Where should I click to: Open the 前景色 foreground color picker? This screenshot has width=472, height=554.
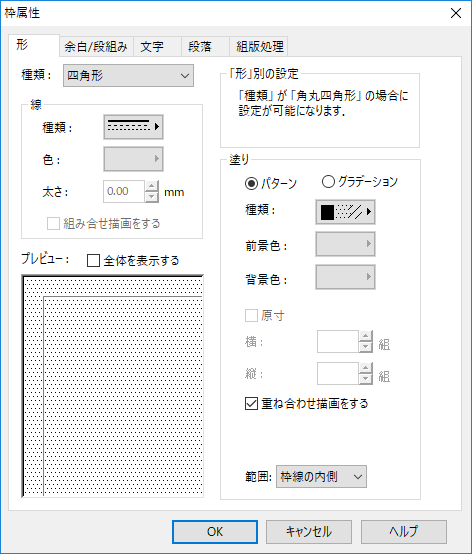345,244
